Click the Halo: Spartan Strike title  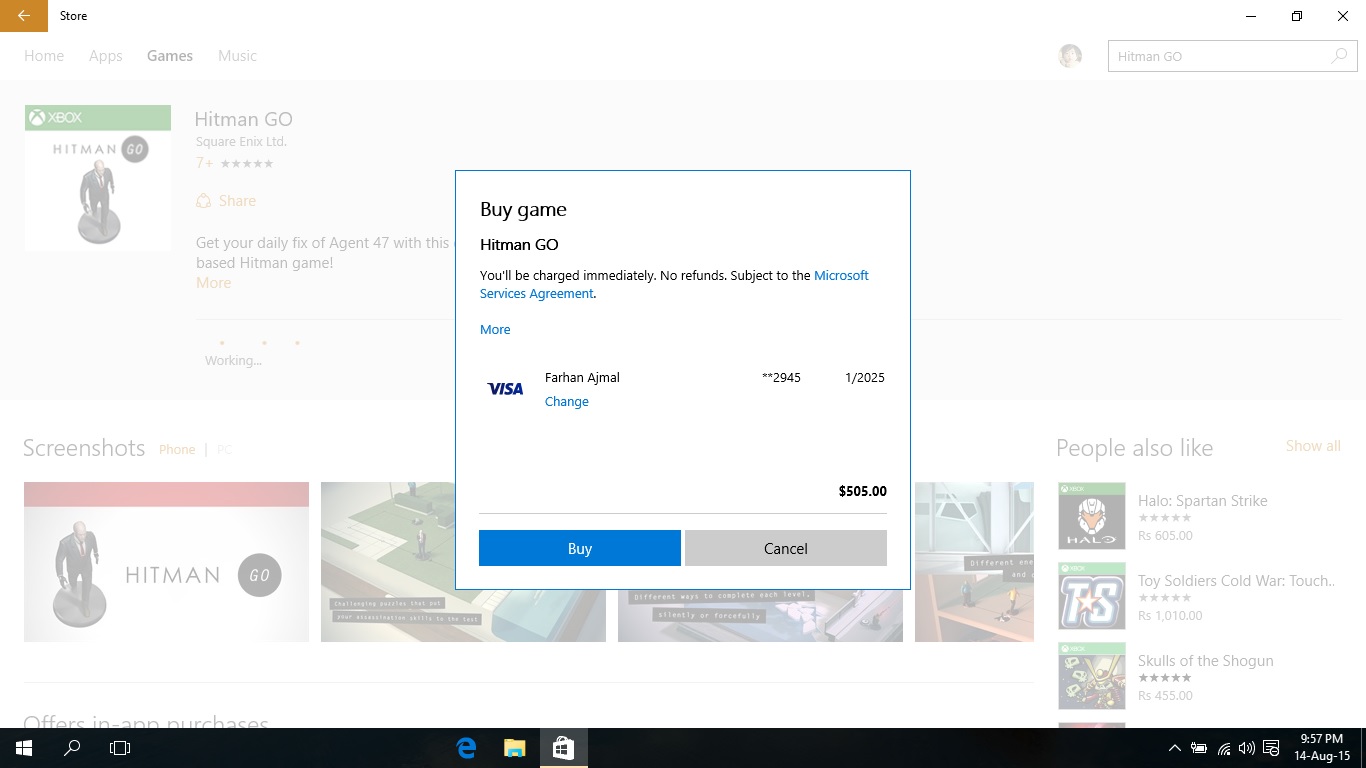click(1202, 501)
